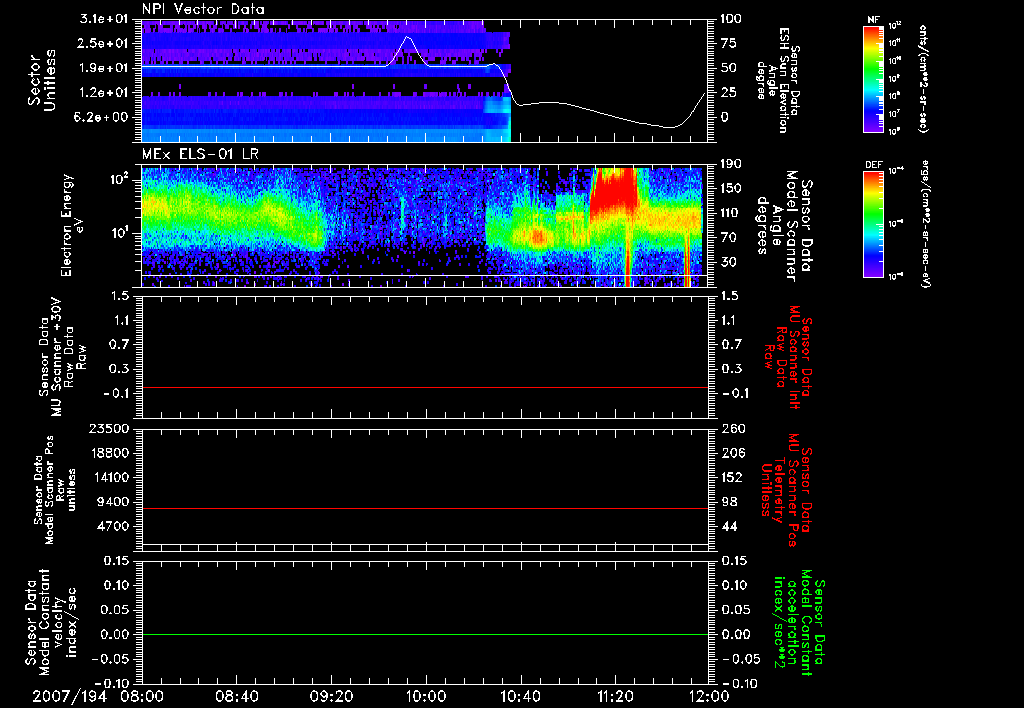Viewport: 1024px width, 708px height.
Task: Click the "12:00" time axis label
Action: (709, 696)
